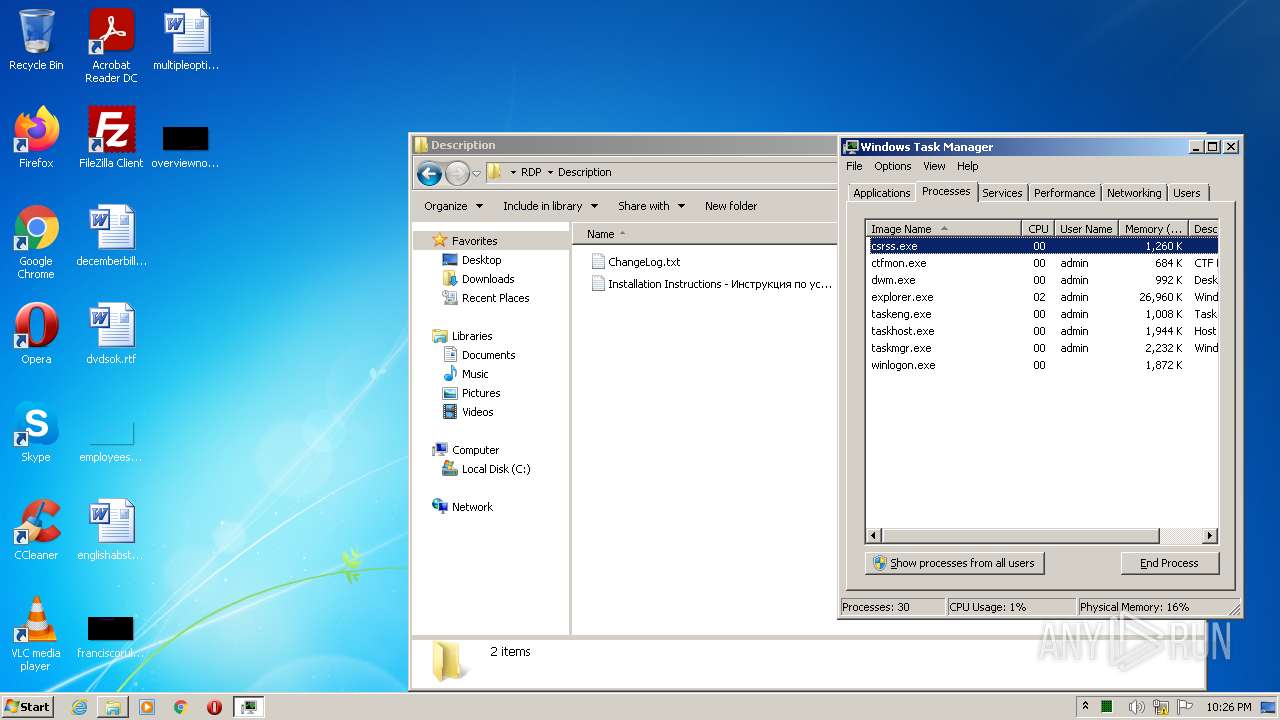
Task: Open Task Manager View menu
Action: (x=934, y=166)
